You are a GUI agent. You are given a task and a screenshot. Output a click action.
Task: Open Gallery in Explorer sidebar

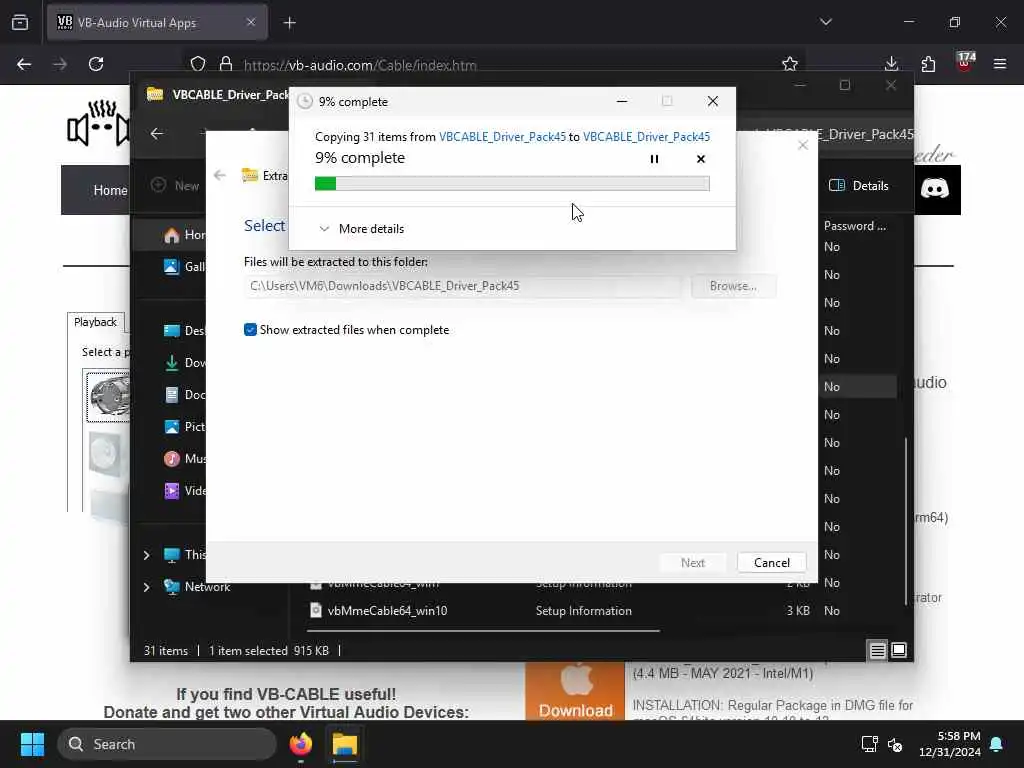(184, 266)
